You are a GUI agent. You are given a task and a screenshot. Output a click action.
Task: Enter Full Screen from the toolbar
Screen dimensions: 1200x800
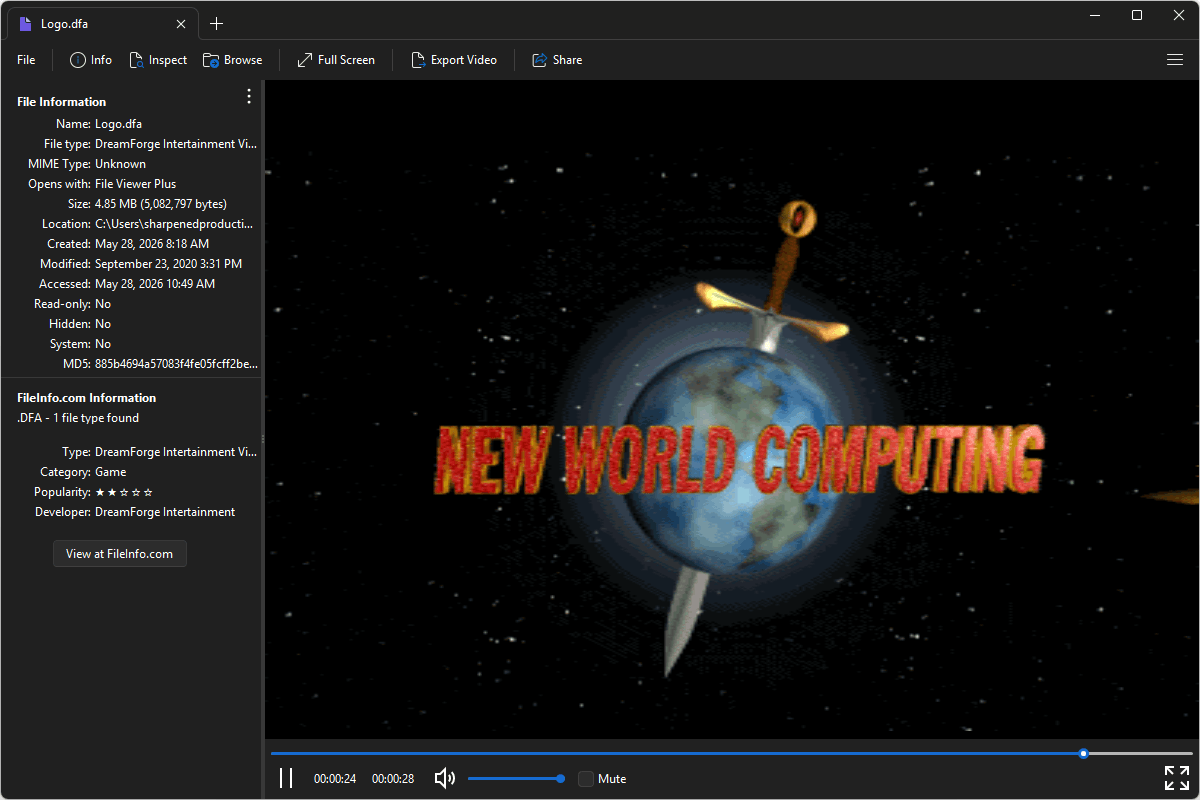[336, 60]
